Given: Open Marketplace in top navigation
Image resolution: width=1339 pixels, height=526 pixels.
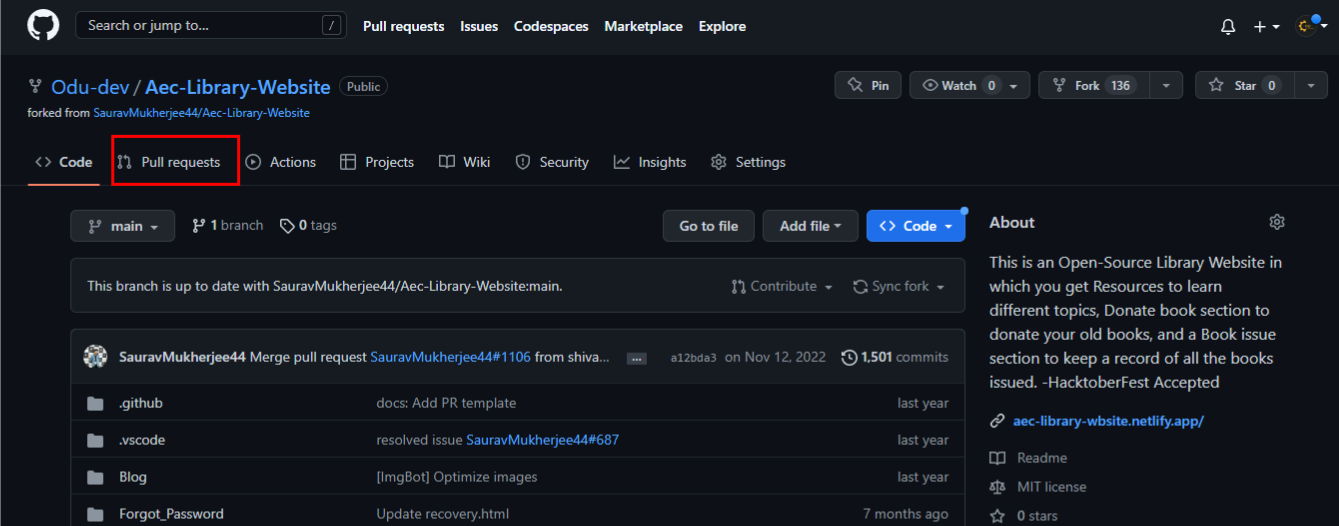Looking at the screenshot, I should (643, 26).
